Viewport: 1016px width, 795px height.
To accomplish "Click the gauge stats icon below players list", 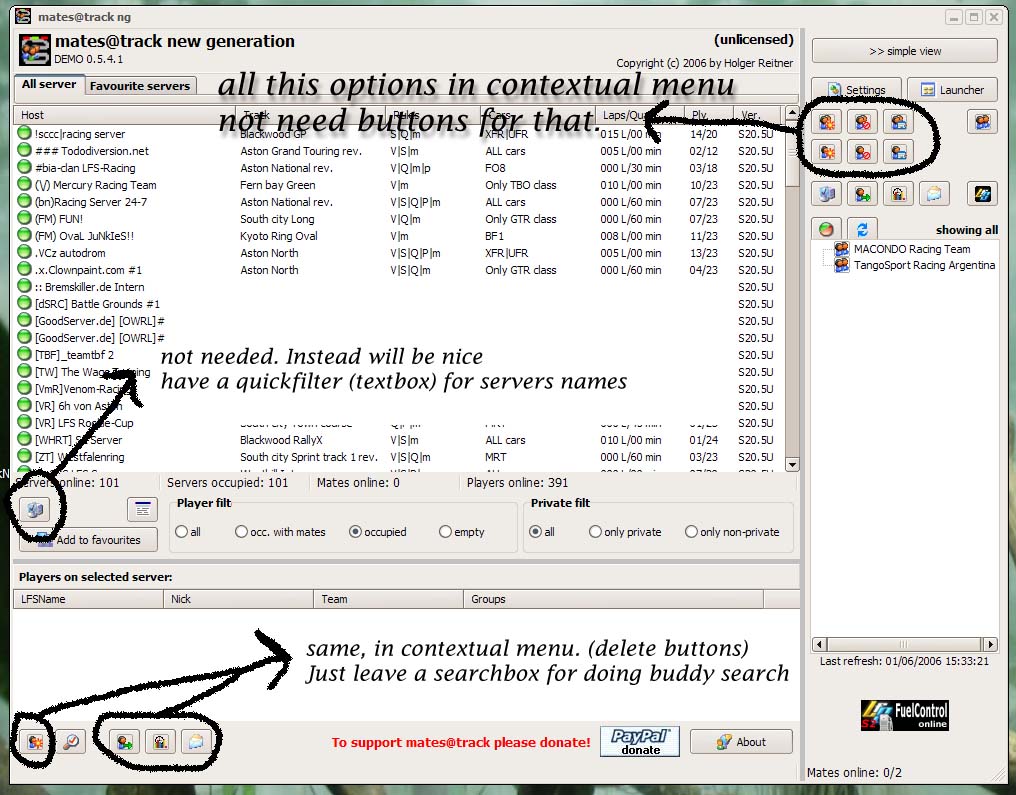I will [x=160, y=741].
